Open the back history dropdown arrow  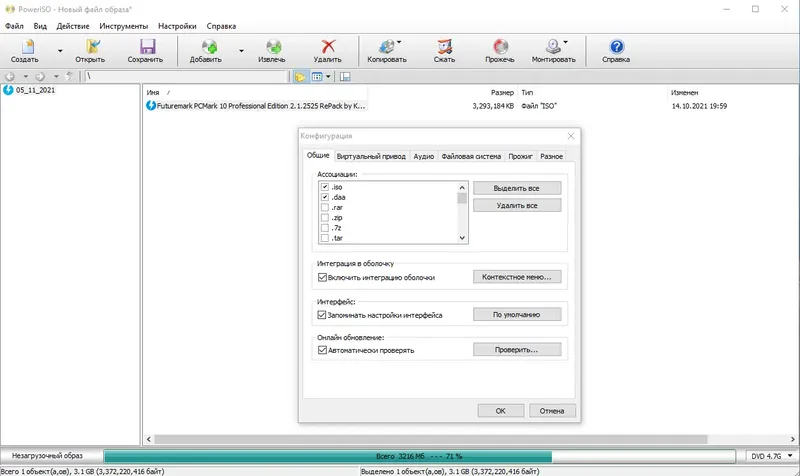26,77
